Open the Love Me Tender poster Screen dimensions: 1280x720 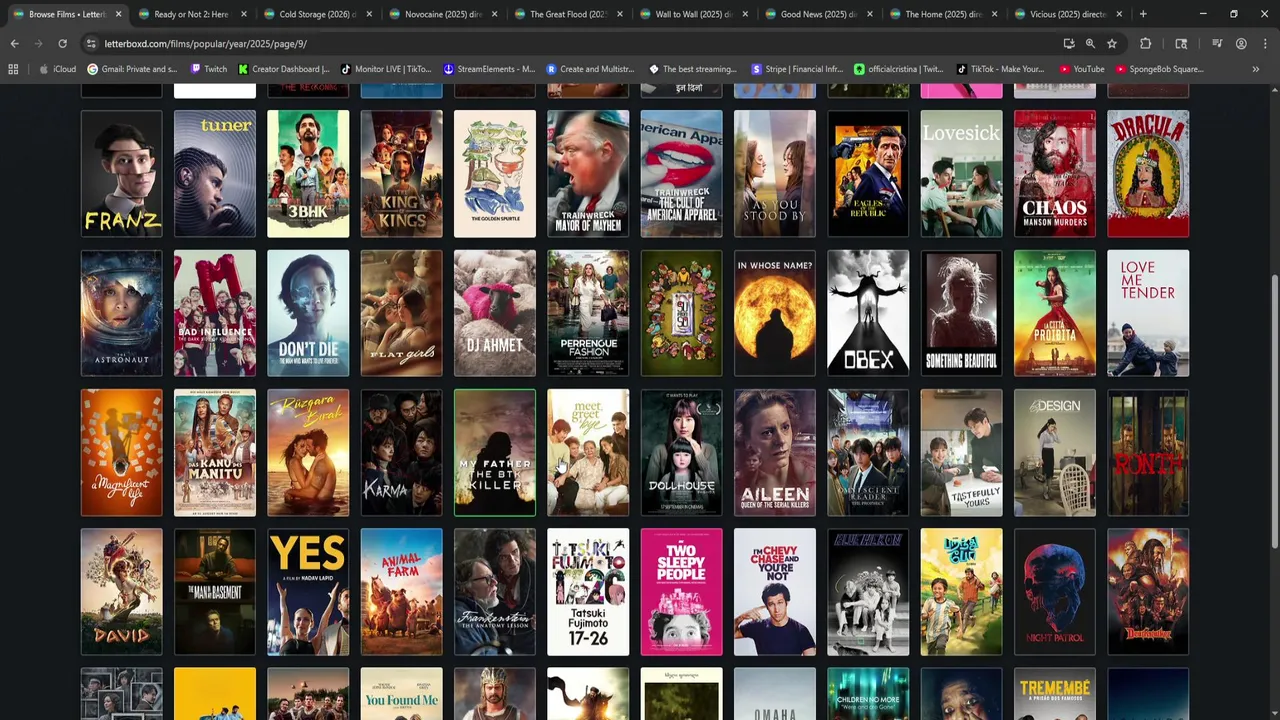[1148, 313]
